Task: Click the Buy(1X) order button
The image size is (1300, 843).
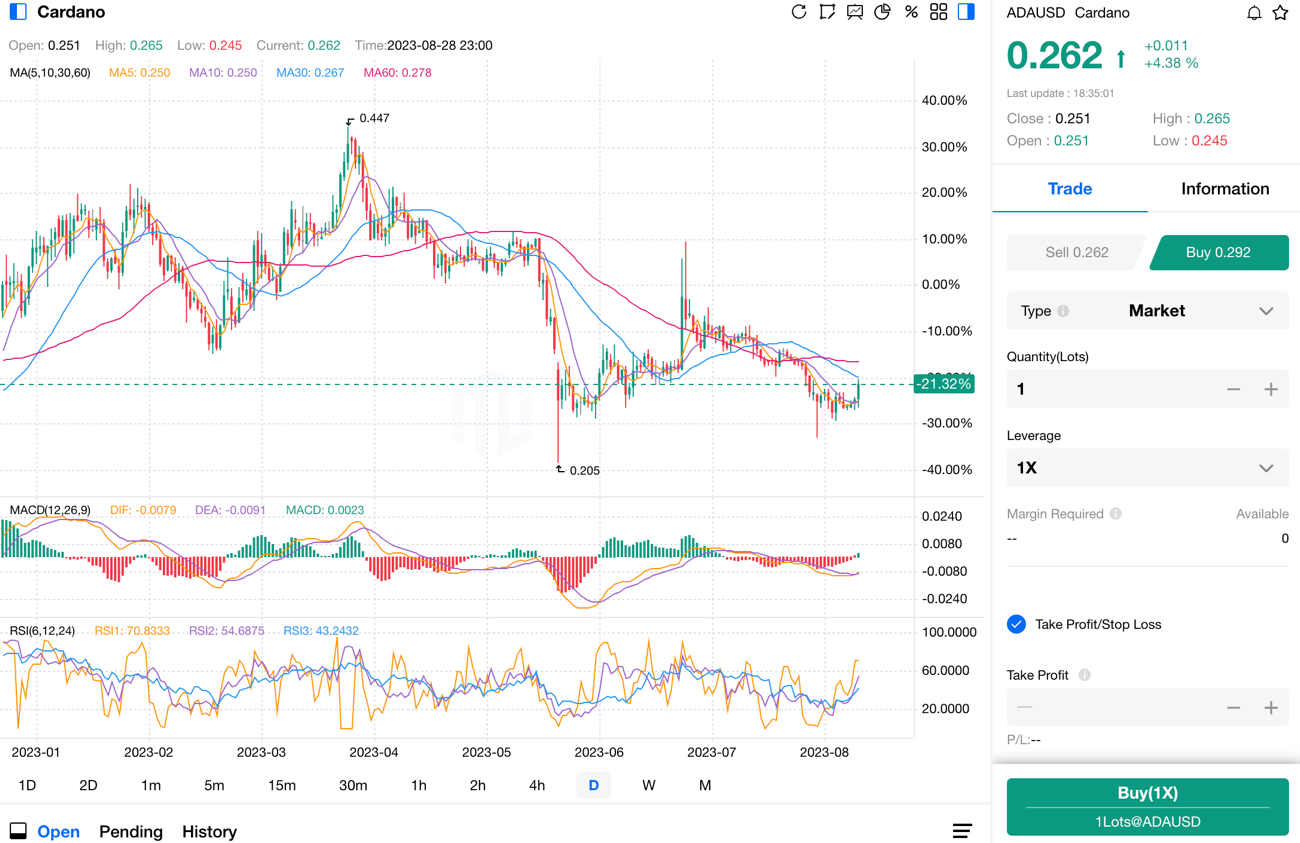Action: point(1147,806)
